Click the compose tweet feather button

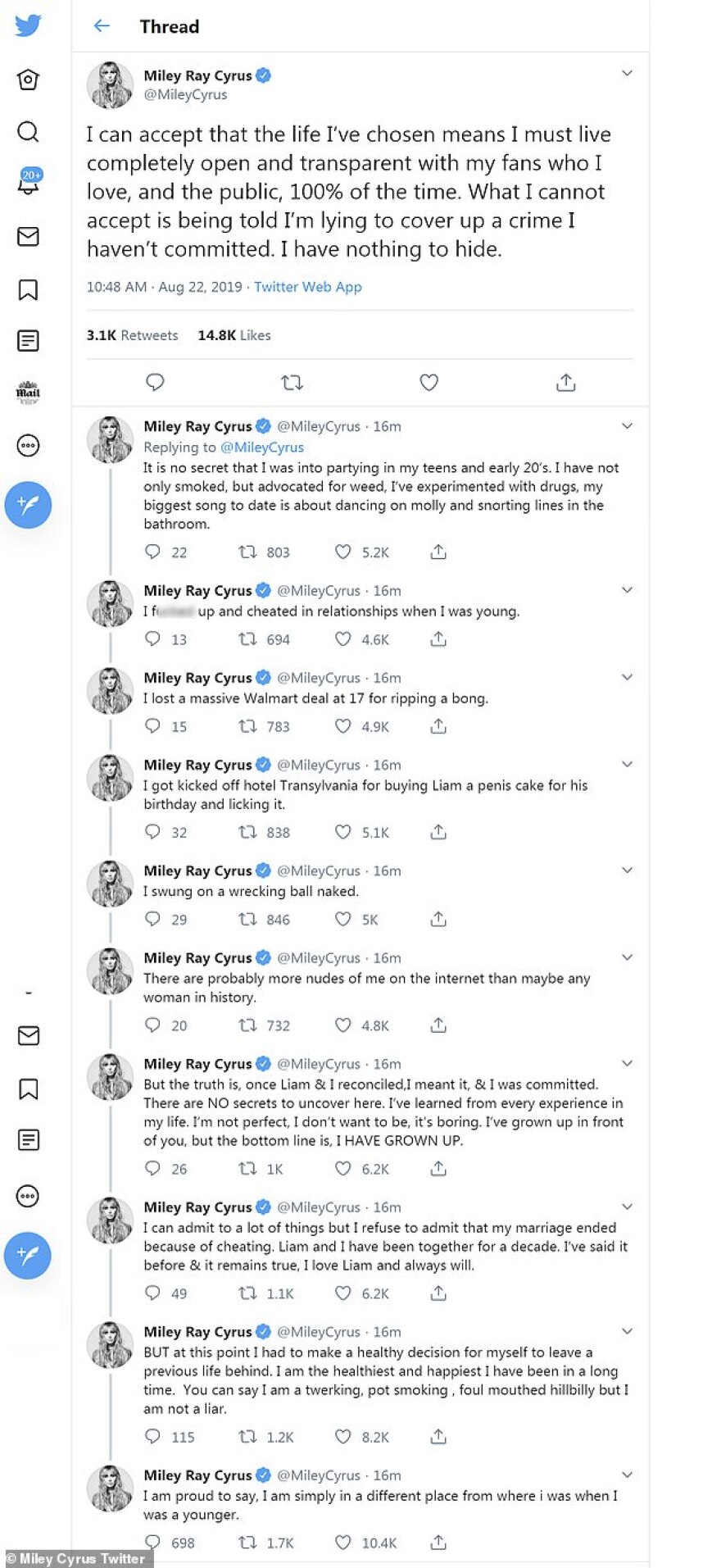point(28,505)
